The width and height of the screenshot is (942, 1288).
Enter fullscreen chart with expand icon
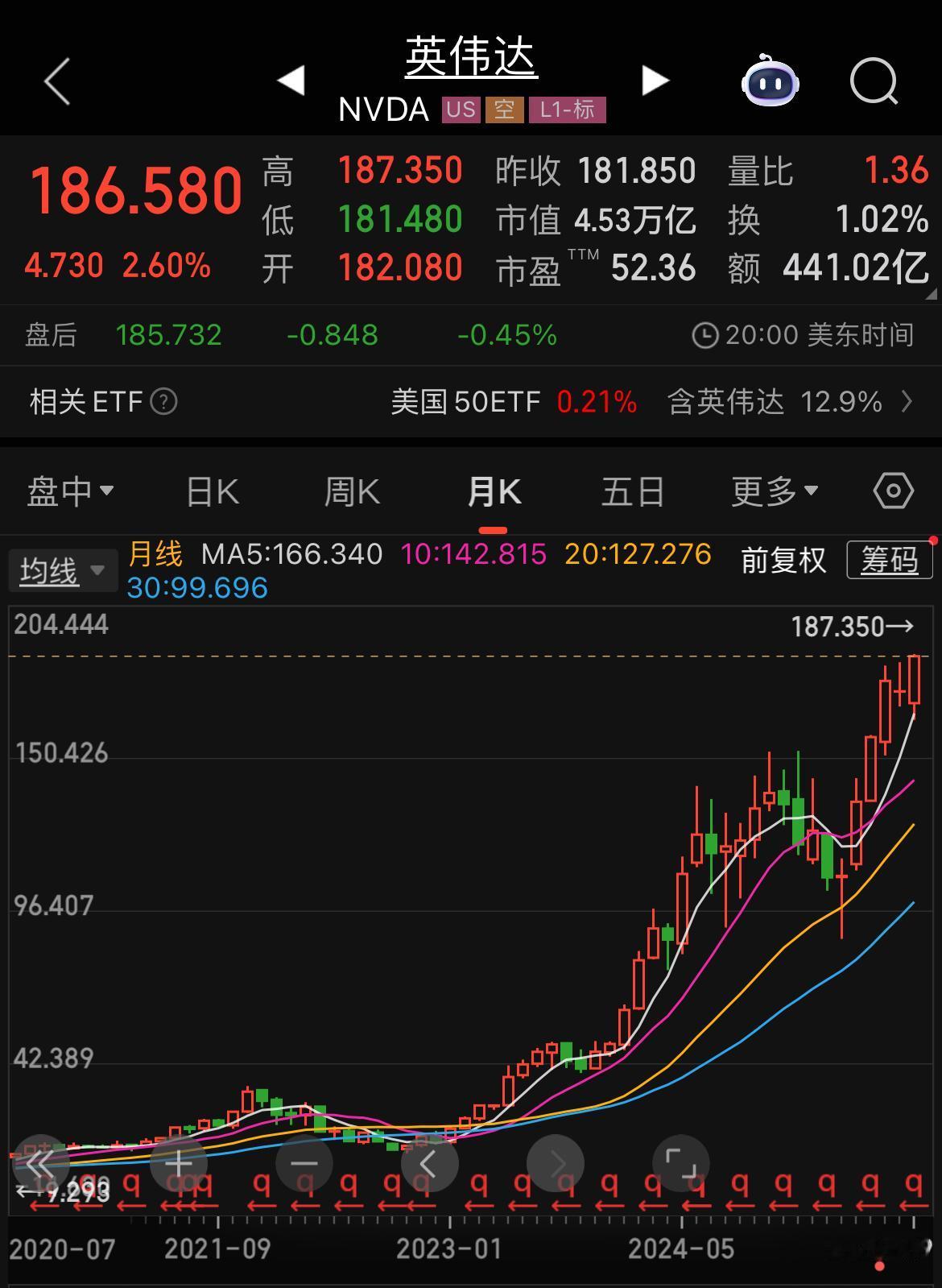[x=681, y=1163]
